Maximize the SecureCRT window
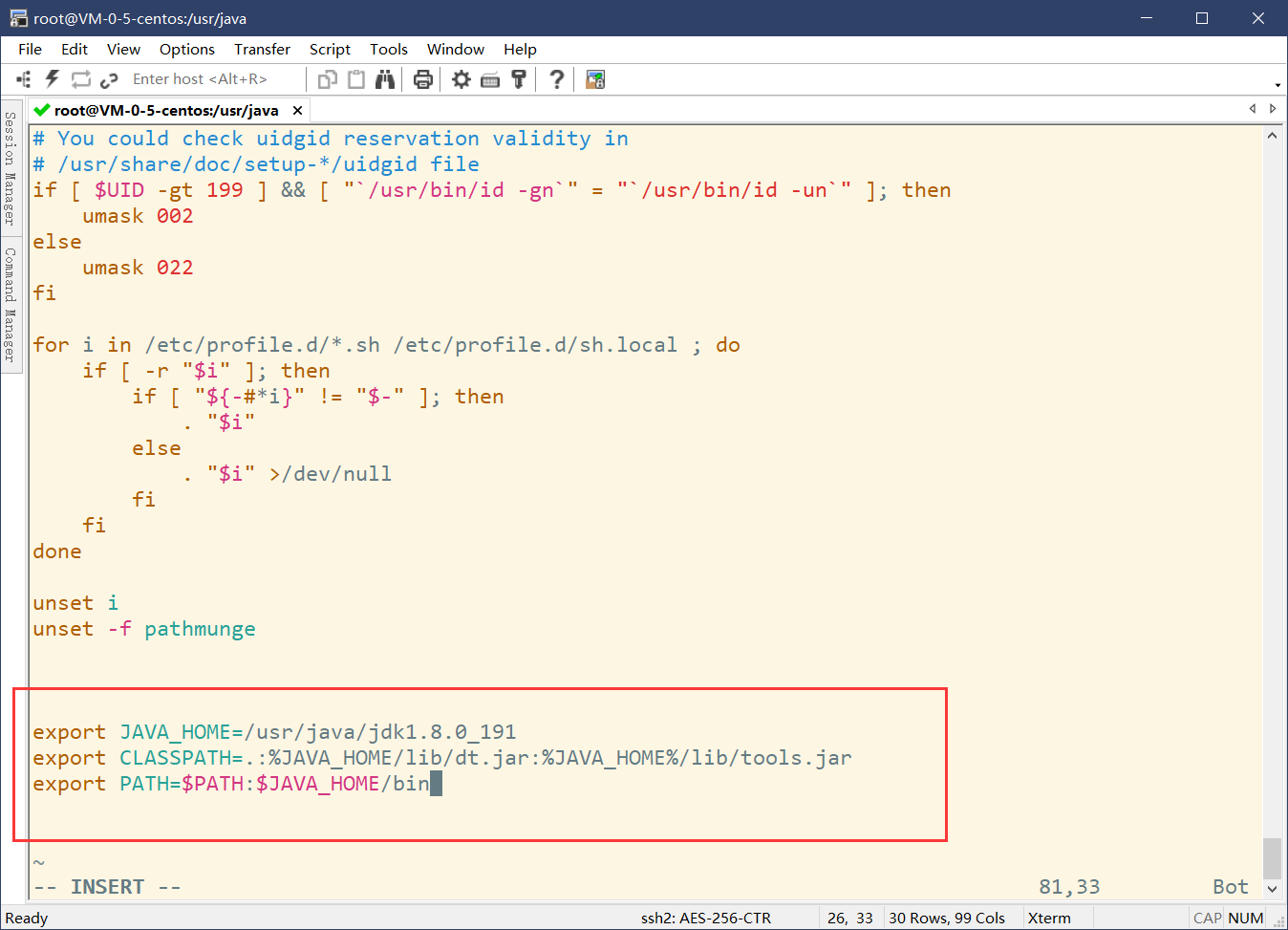This screenshot has width=1288, height=930. (x=1202, y=18)
